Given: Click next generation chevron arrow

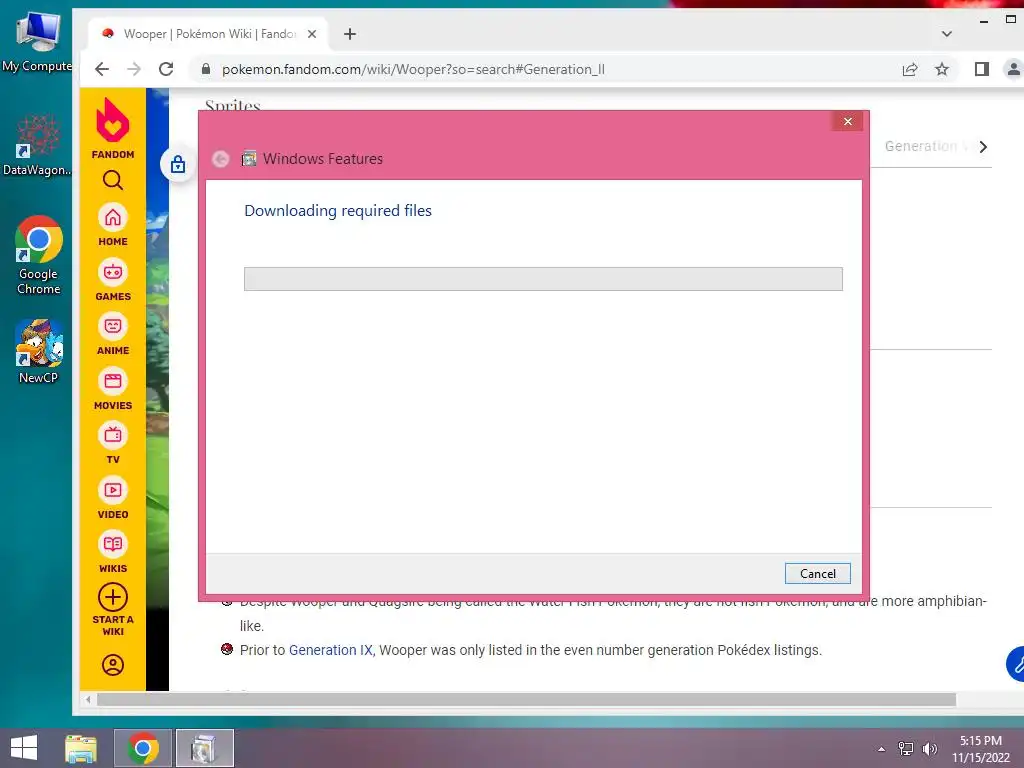Looking at the screenshot, I should point(983,147).
